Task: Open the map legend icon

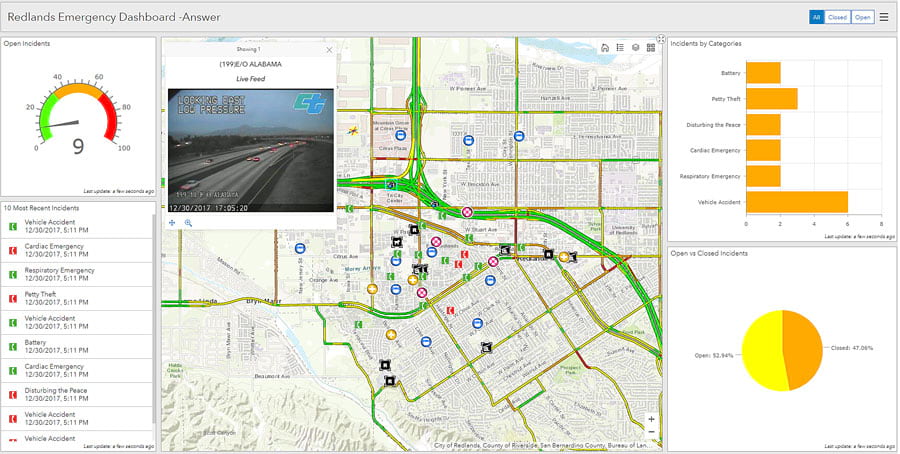Action: coord(620,48)
